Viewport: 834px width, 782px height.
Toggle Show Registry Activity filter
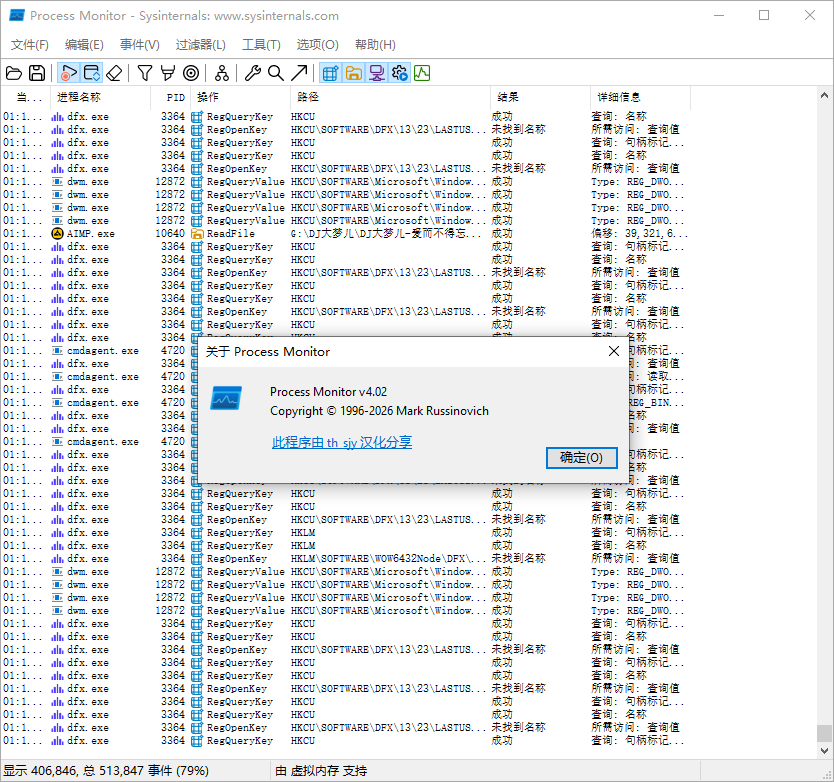[x=330, y=73]
